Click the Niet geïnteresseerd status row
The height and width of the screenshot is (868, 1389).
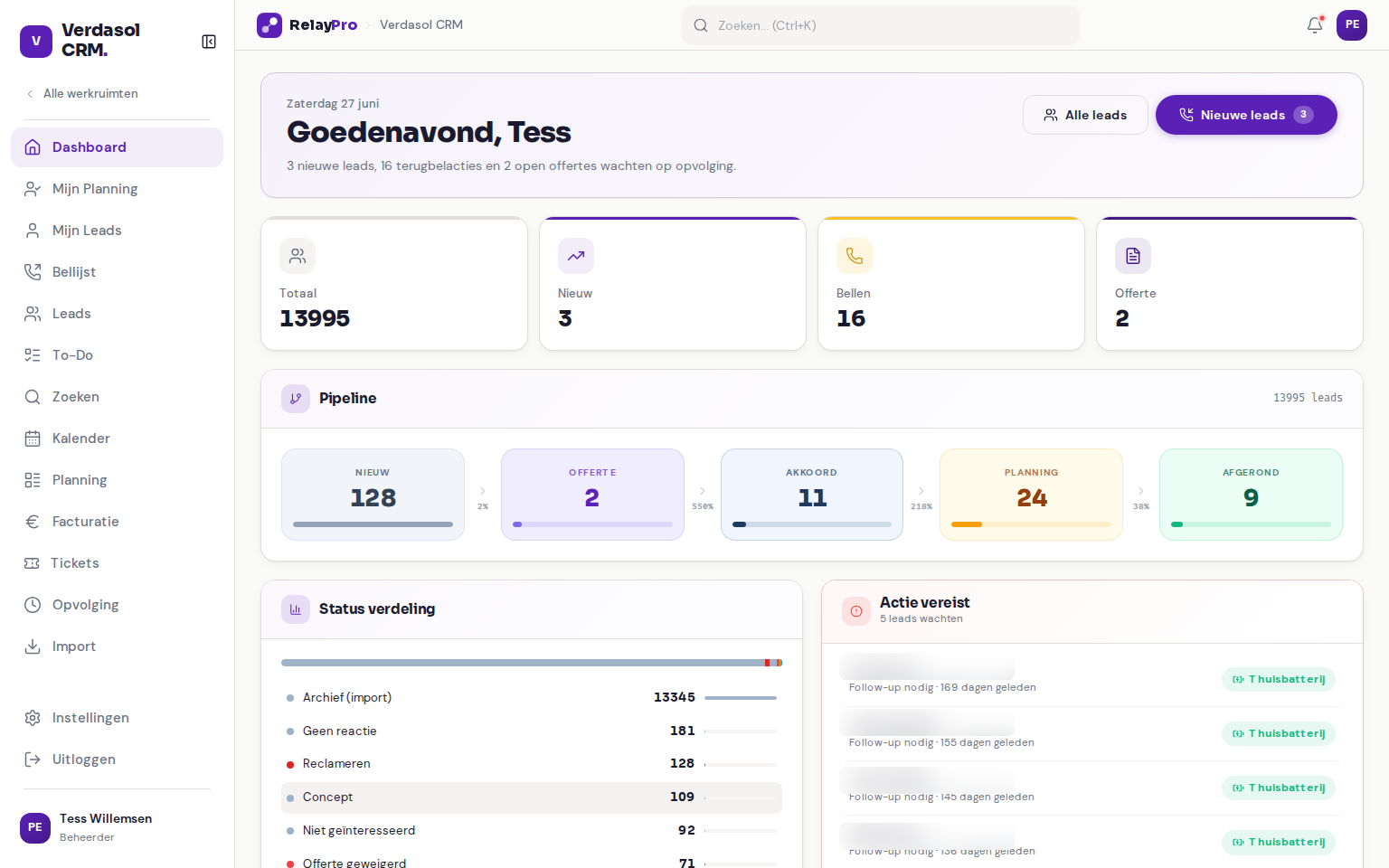(x=532, y=831)
